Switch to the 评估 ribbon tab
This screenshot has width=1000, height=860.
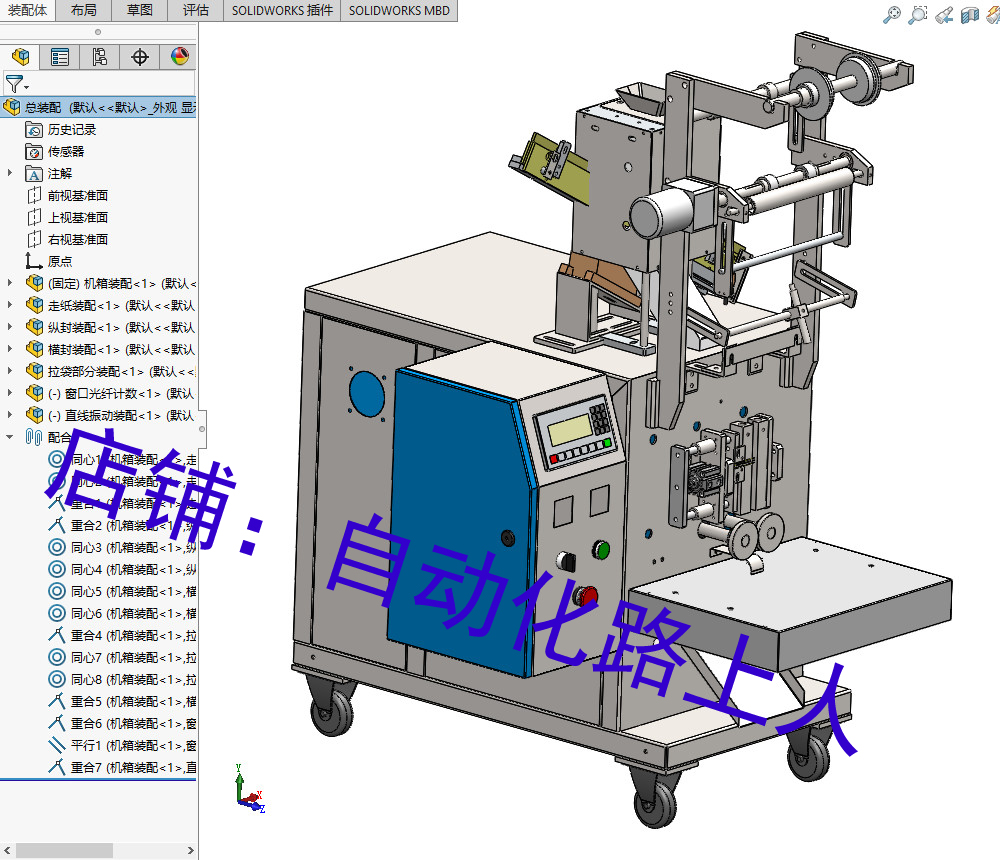tap(196, 11)
